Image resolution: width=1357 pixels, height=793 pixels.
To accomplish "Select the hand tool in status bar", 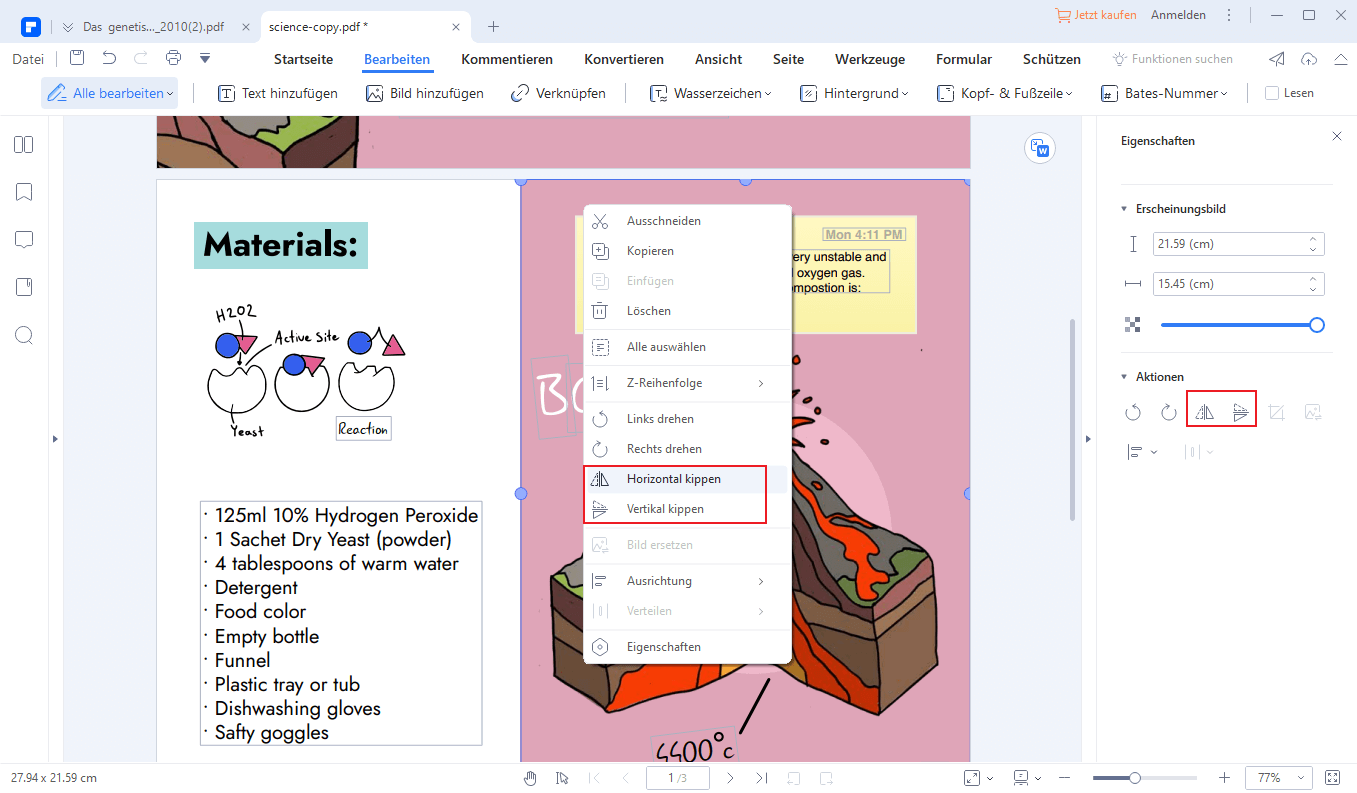I will pyautogui.click(x=531, y=778).
